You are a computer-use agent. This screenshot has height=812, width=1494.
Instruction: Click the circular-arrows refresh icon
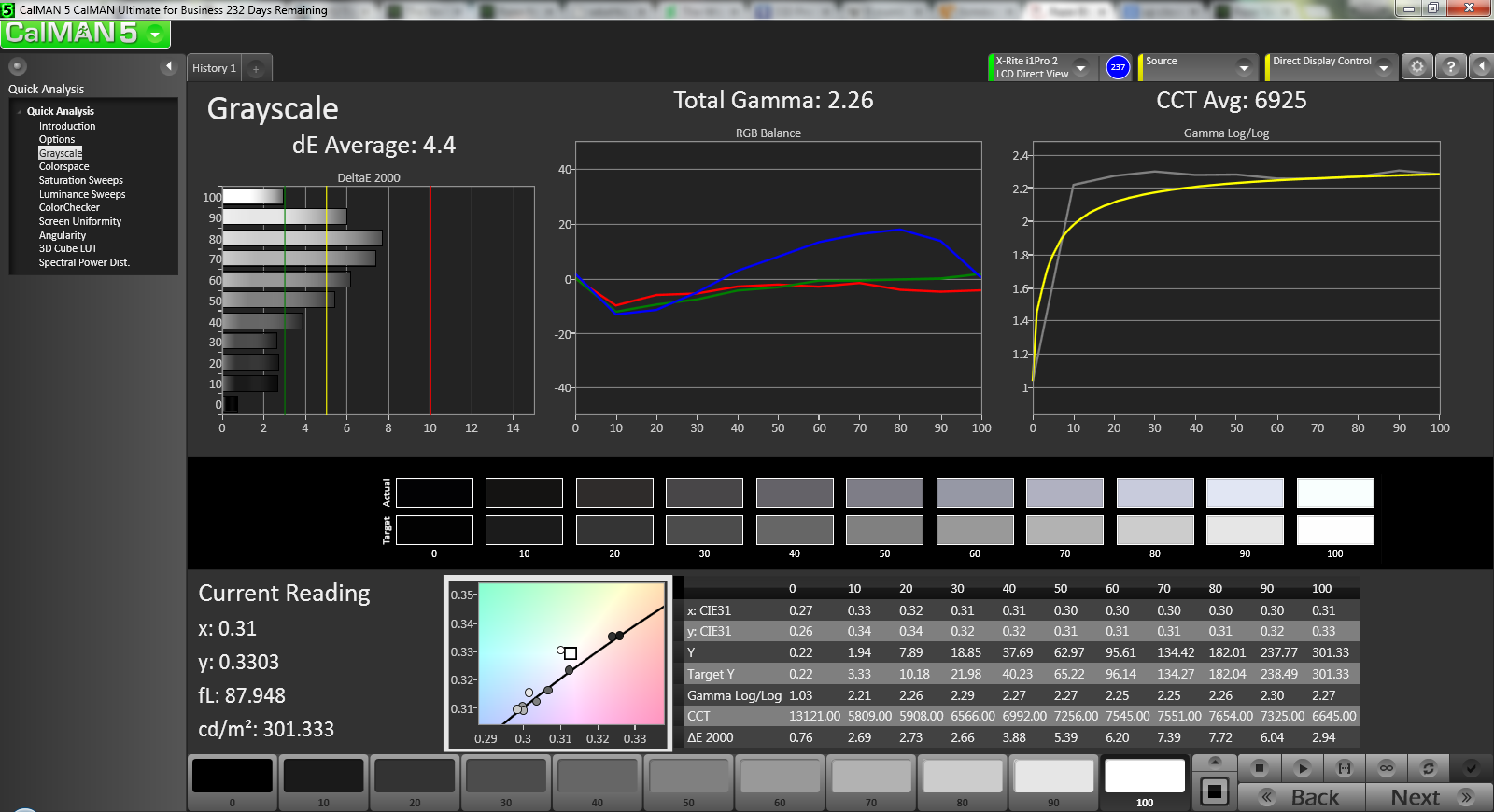(x=1428, y=768)
